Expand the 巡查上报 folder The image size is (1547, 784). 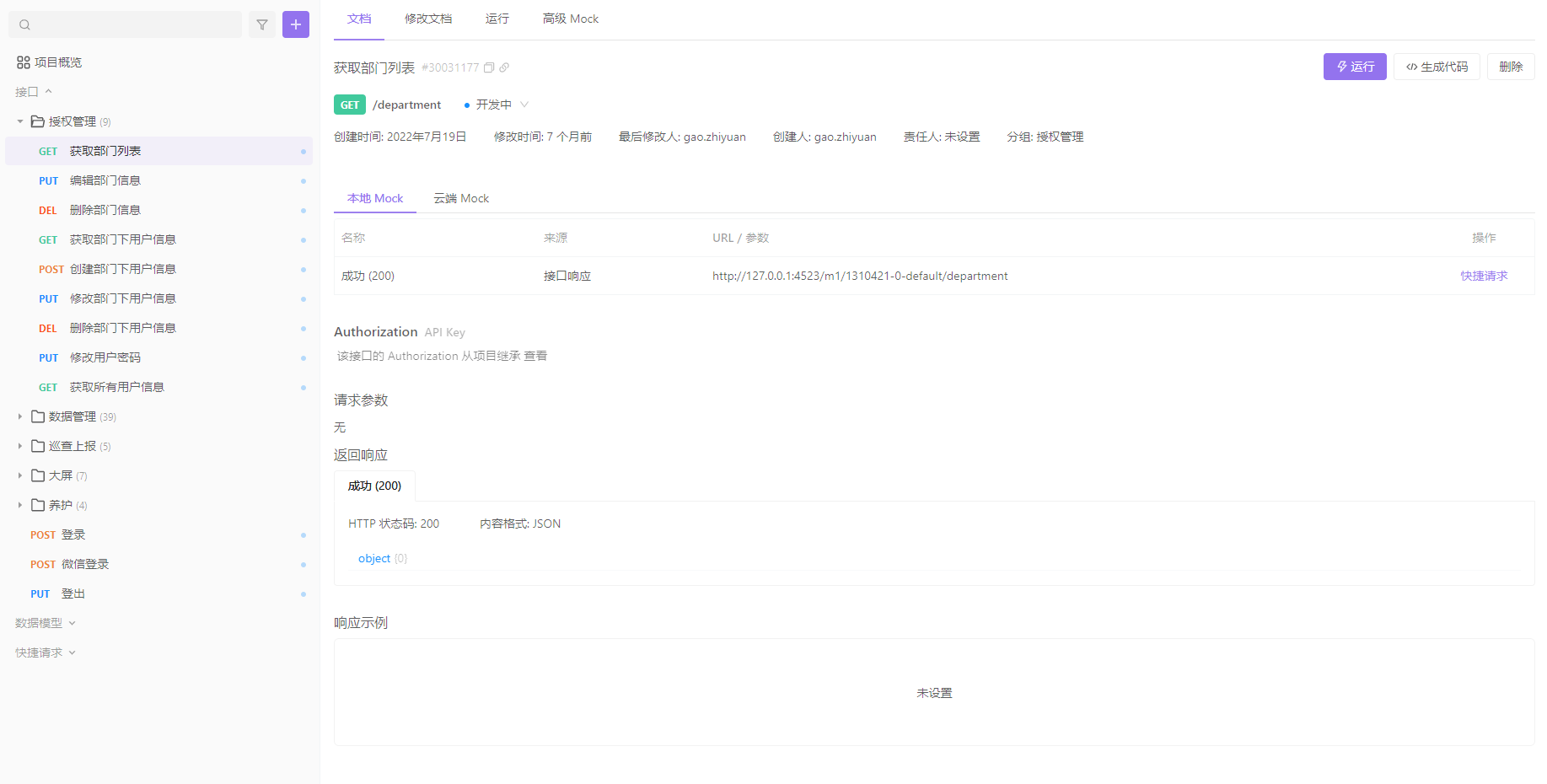20,446
